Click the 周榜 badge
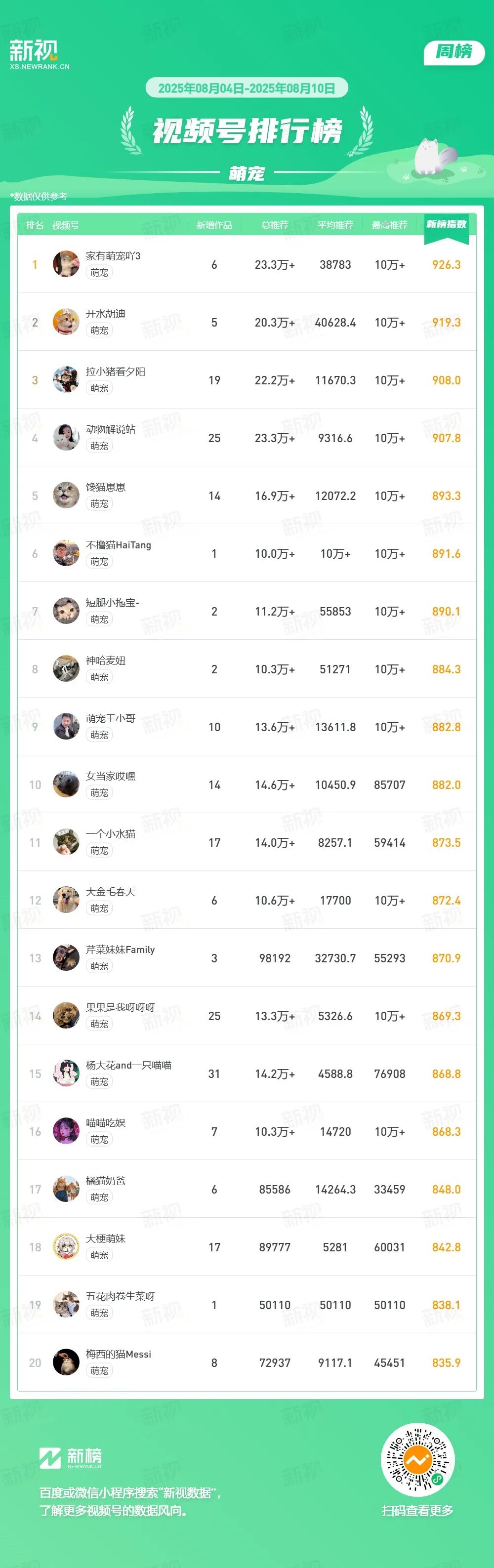Screen dimensions: 494x1568 coord(454,52)
